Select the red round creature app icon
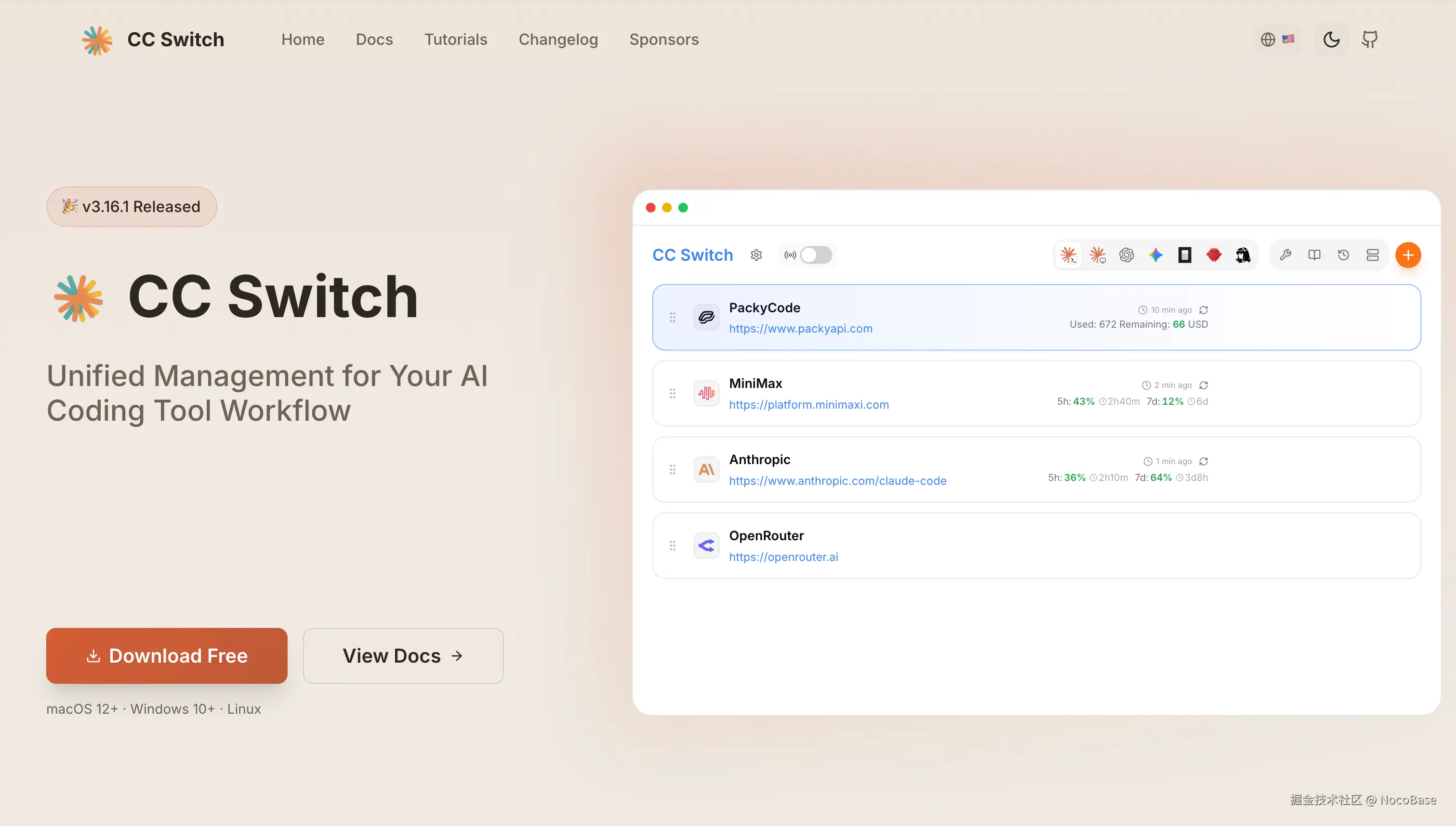 coord(1213,255)
